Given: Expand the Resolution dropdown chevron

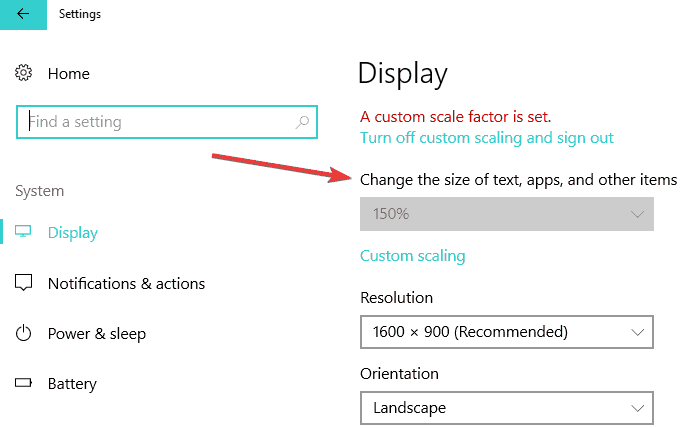Looking at the screenshot, I should point(638,331).
